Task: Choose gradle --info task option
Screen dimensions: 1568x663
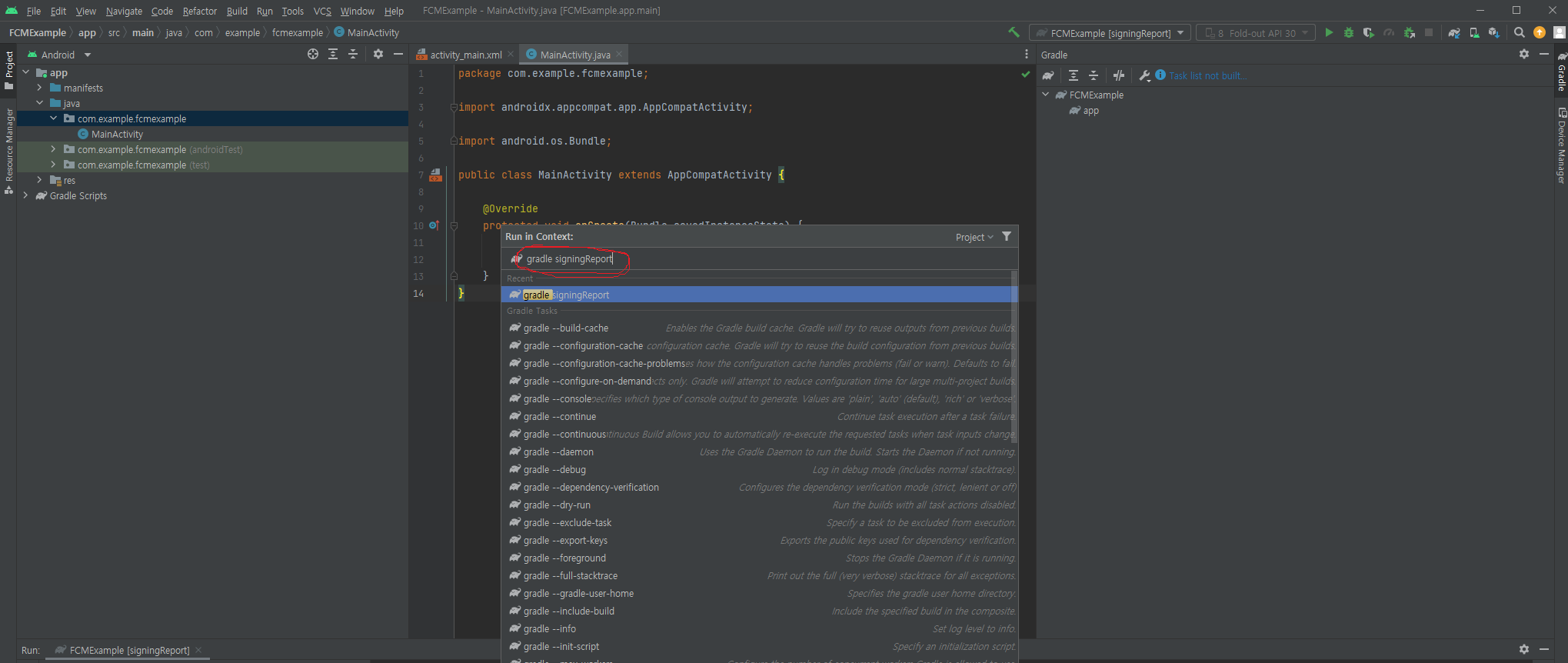Action: (x=759, y=628)
